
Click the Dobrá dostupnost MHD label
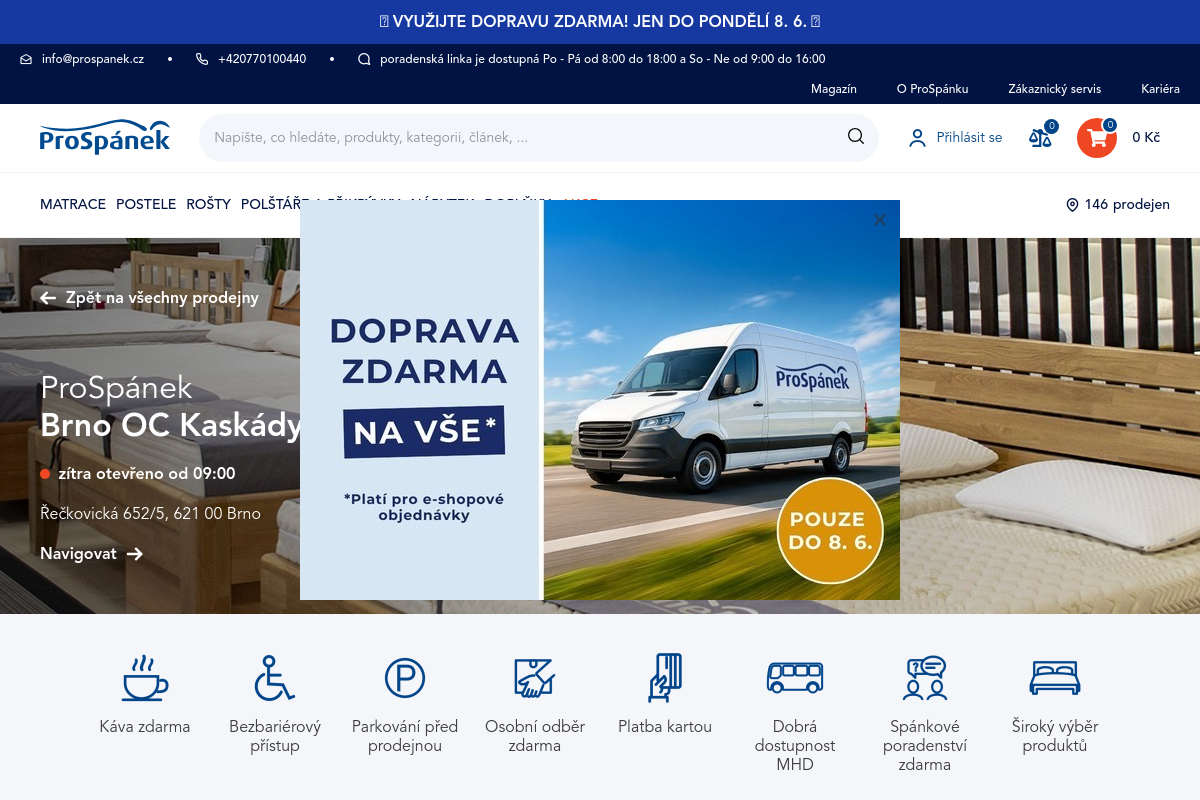point(795,746)
